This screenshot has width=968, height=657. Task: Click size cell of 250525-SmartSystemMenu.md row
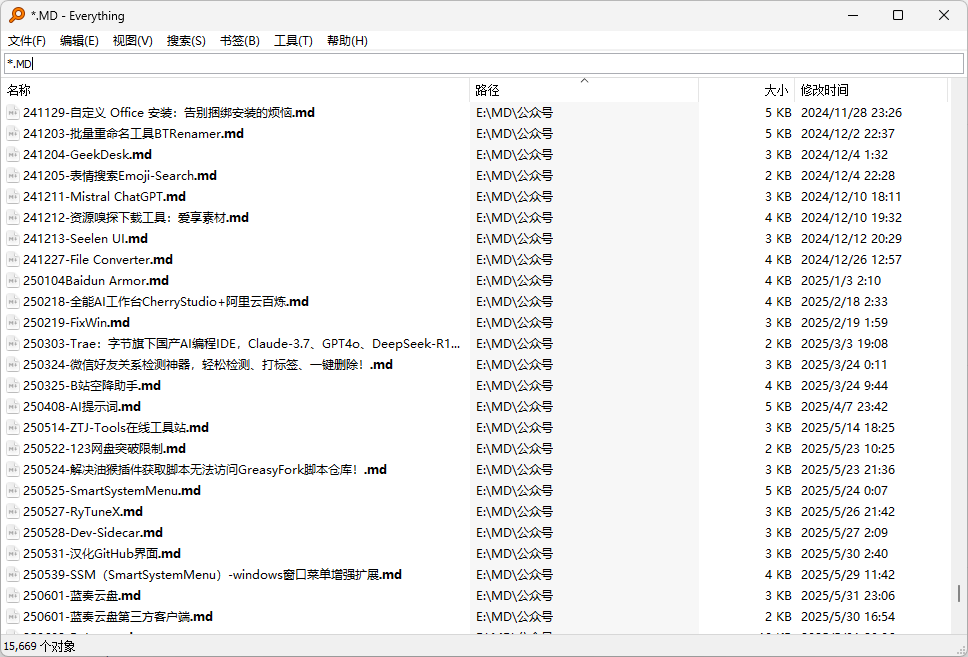pyautogui.click(x=778, y=490)
